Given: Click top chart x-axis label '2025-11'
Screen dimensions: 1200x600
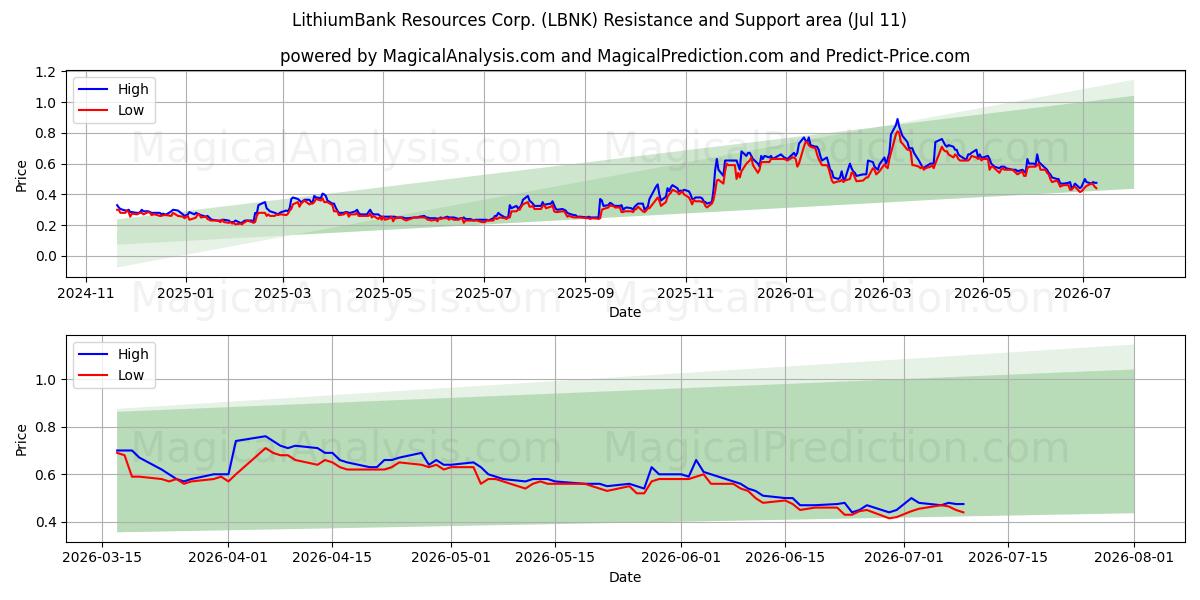Looking at the screenshot, I should 686,294.
